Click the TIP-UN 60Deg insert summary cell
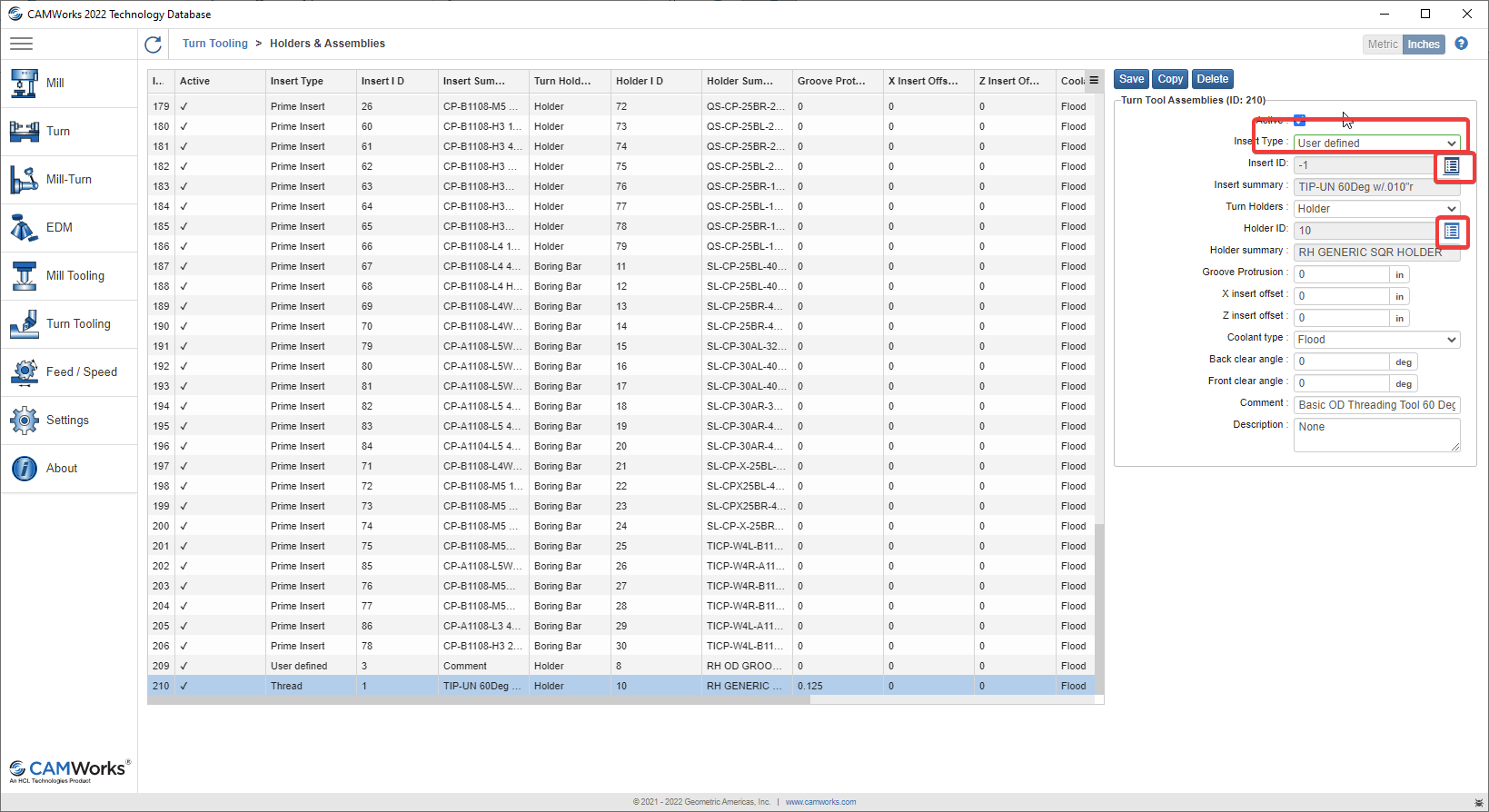1489x812 pixels. (x=483, y=686)
